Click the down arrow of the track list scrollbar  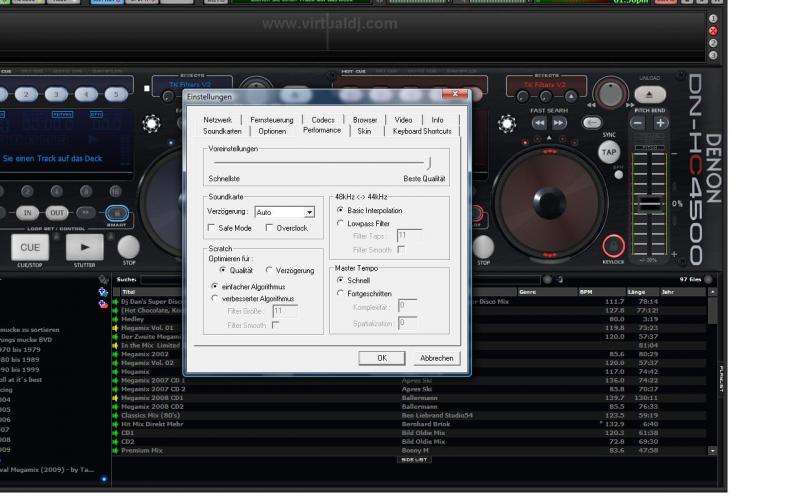click(712, 451)
